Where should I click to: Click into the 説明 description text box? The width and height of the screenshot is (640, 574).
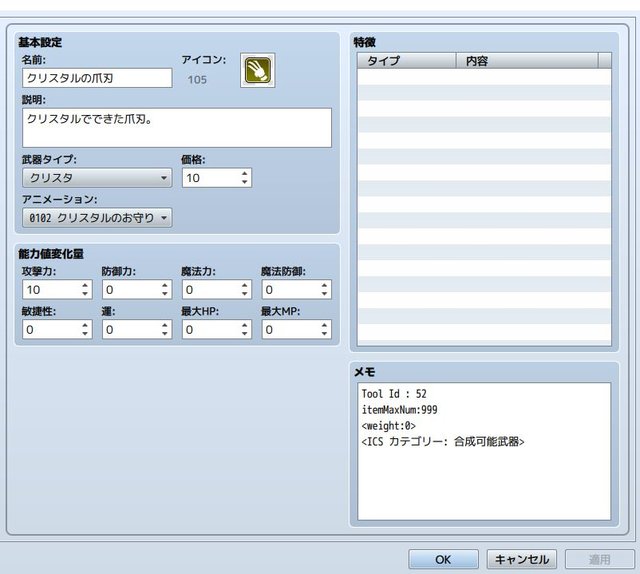click(177, 128)
